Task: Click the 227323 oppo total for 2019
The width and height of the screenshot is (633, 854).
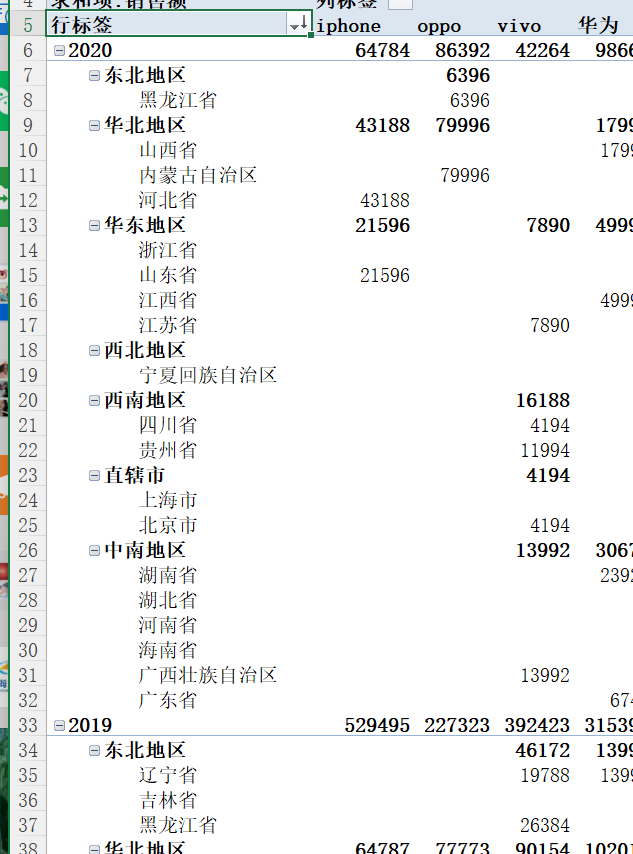Action: 457,725
